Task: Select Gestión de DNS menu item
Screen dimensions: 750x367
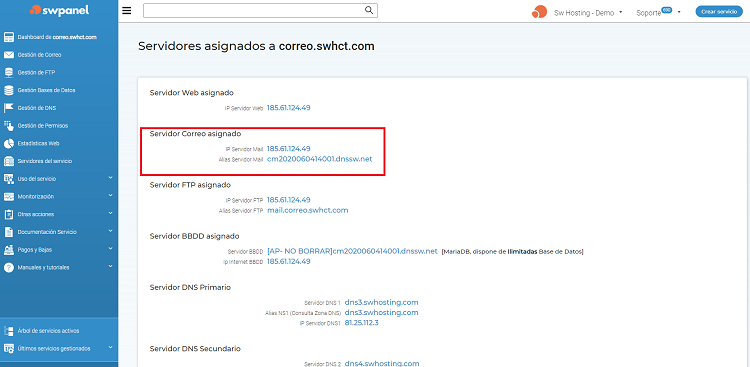Action: tap(37, 108)
